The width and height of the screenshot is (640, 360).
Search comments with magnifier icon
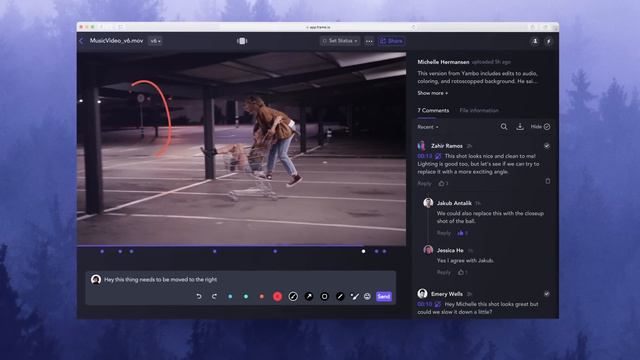504,127
